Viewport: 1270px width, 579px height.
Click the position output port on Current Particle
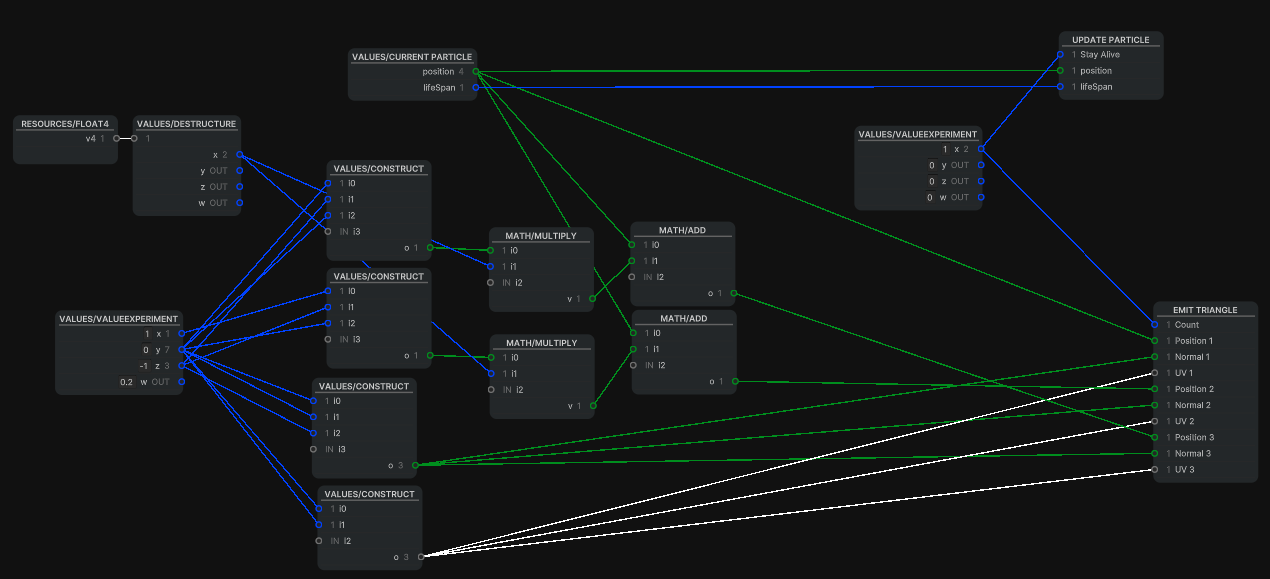coord(476,72)
